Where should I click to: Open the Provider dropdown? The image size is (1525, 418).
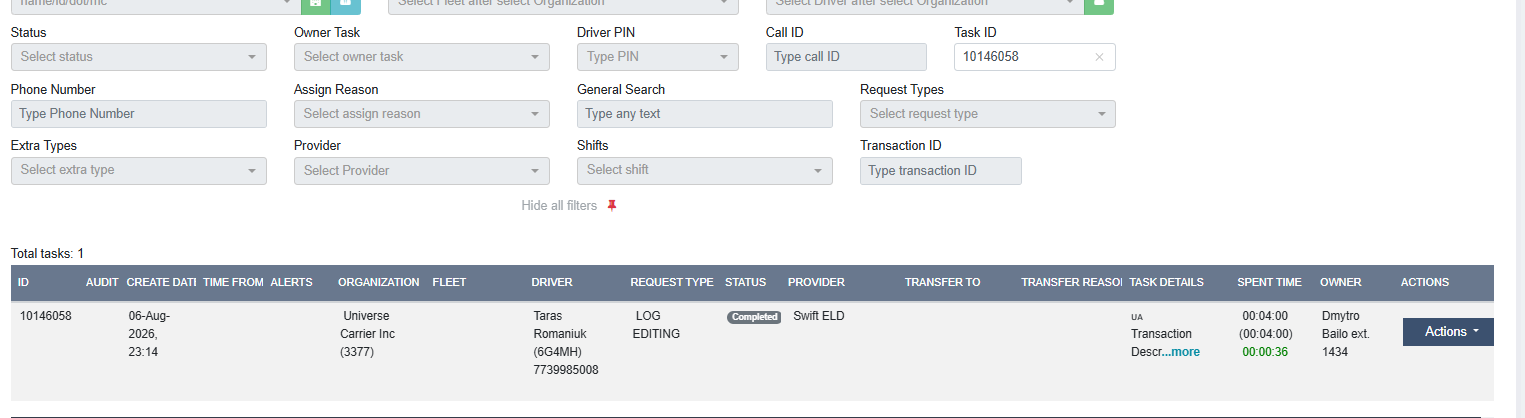422,171
